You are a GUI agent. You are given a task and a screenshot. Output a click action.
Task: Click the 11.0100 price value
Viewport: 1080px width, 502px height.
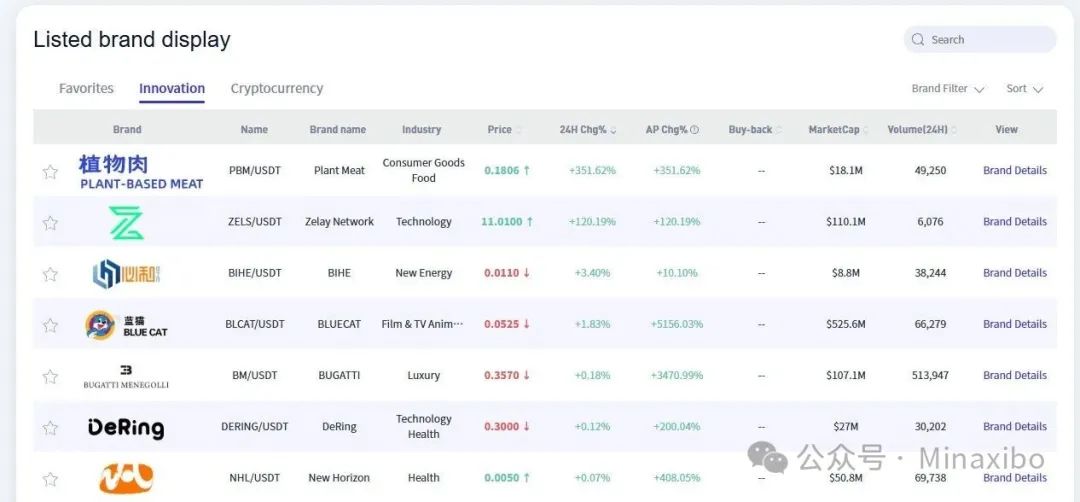(501, 222)
